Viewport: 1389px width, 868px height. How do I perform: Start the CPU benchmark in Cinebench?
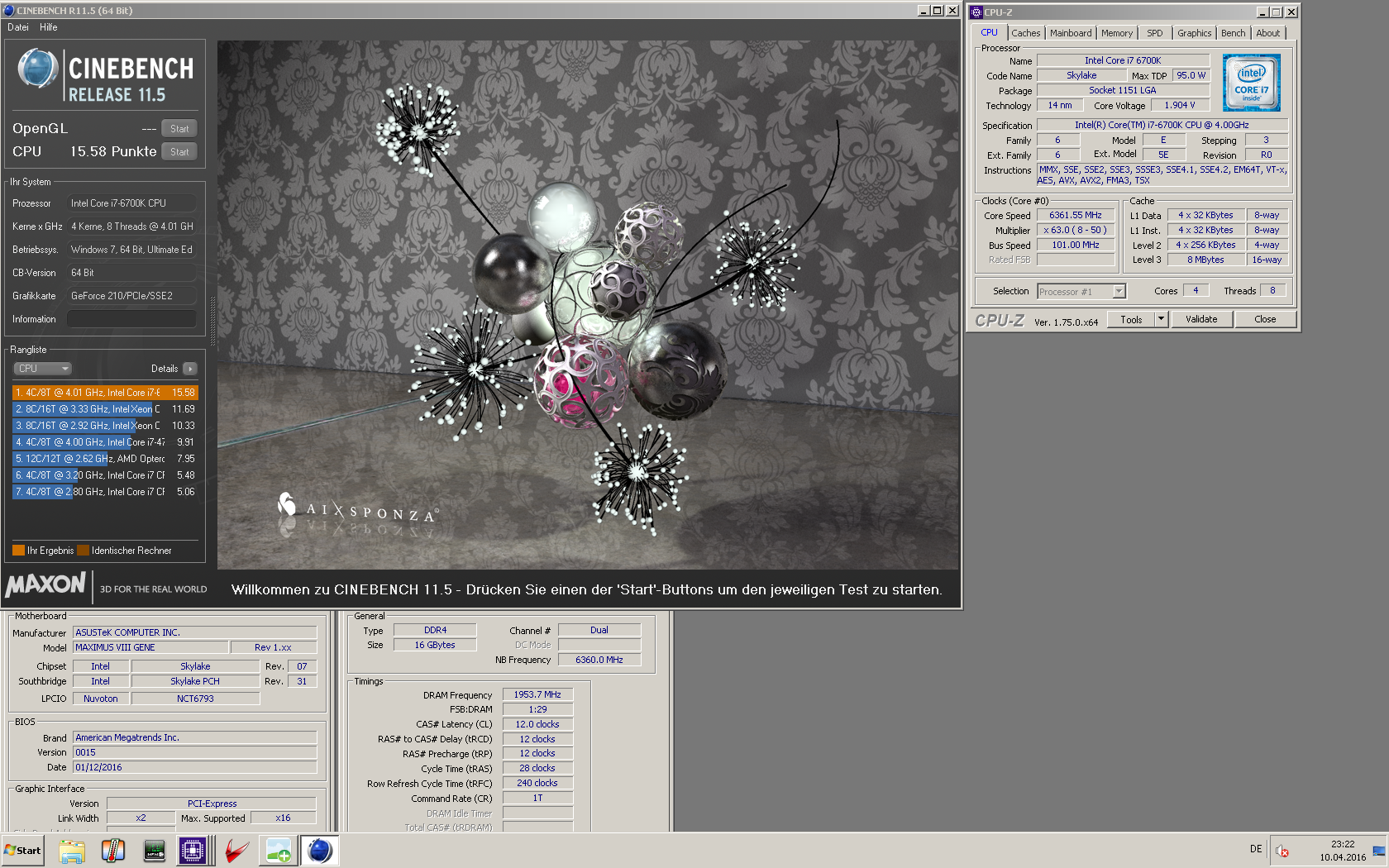tap(179, 152)
